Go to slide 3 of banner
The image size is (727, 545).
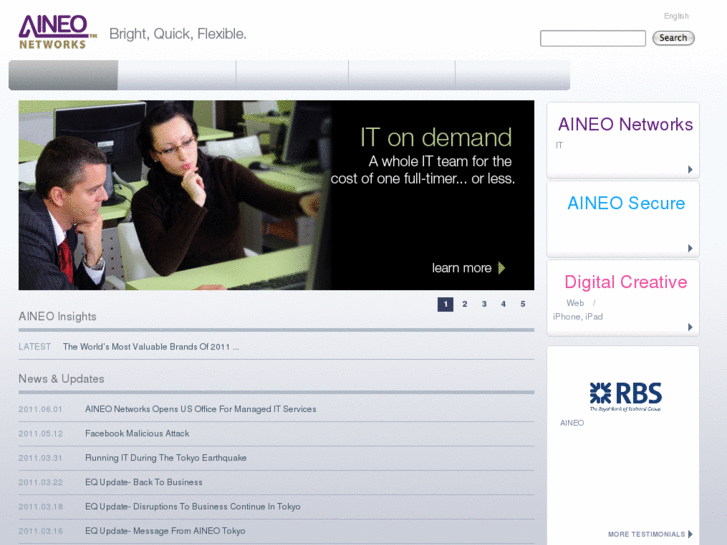point(484,304)
